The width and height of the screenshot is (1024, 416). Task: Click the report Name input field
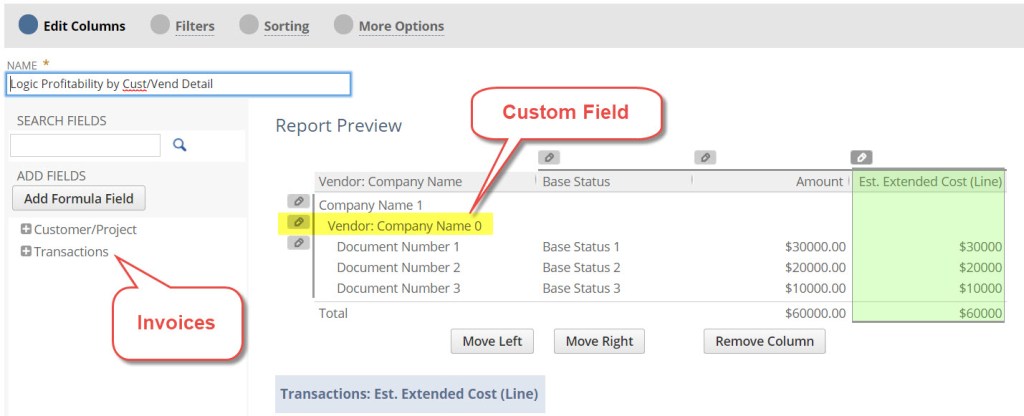pyautogui.click(x=178, y=84)
